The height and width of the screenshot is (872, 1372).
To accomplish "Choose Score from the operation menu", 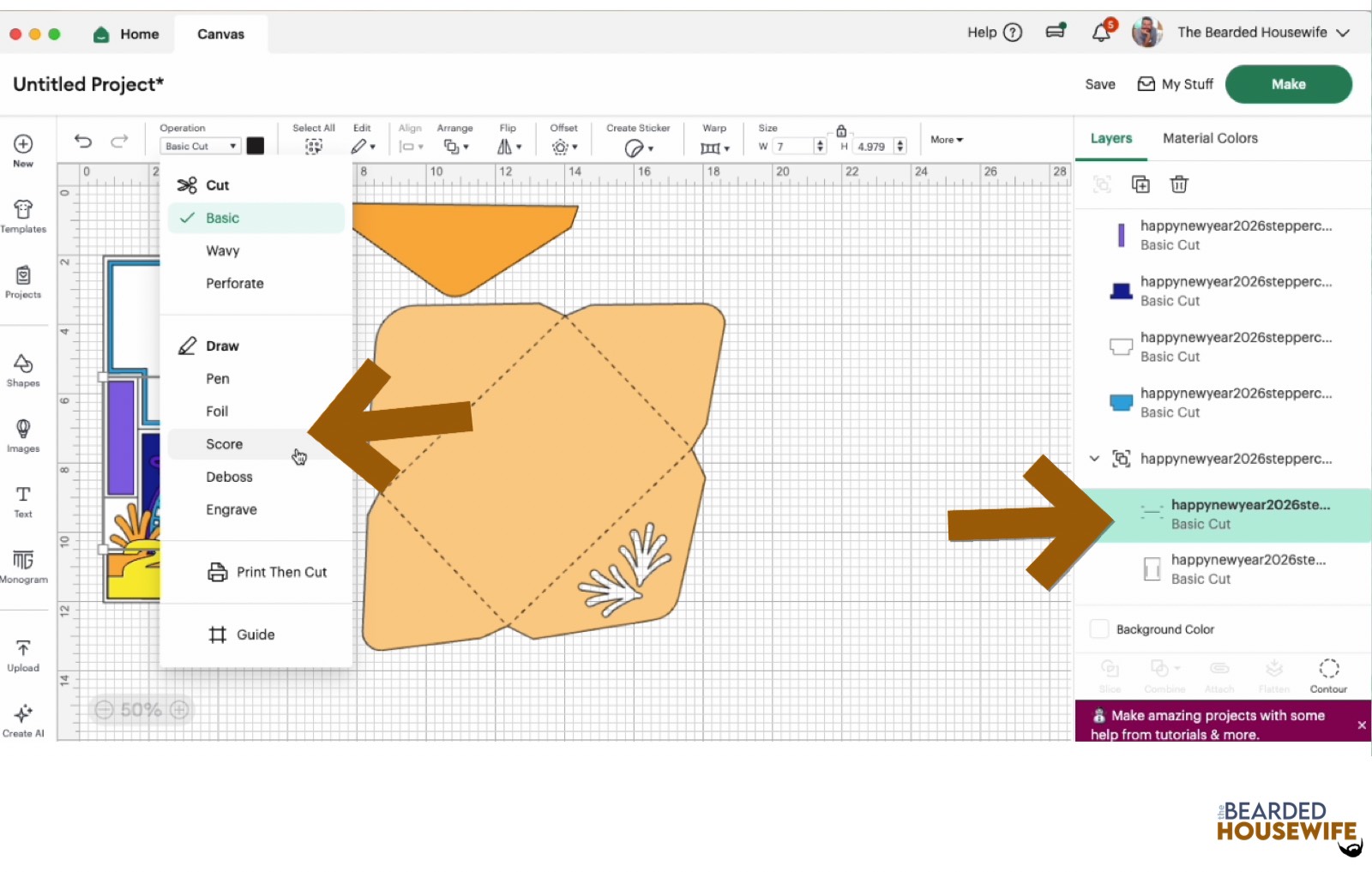I will 225,444.
